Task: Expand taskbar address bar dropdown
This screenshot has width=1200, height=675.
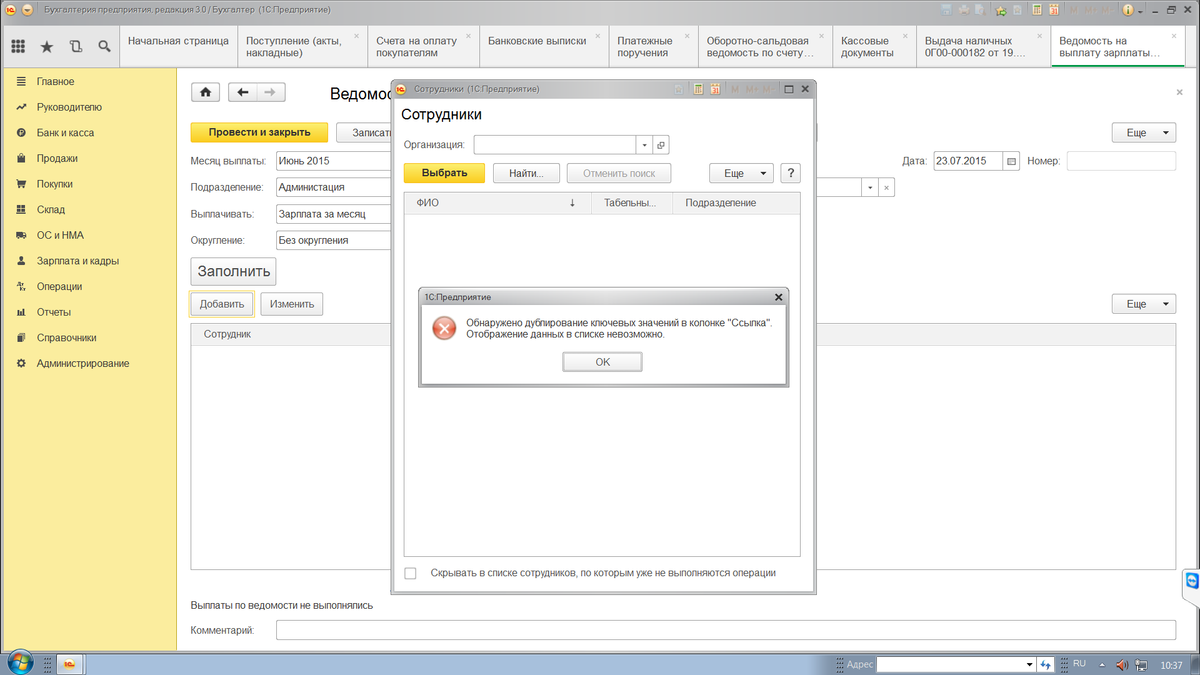Action: 1029,665
